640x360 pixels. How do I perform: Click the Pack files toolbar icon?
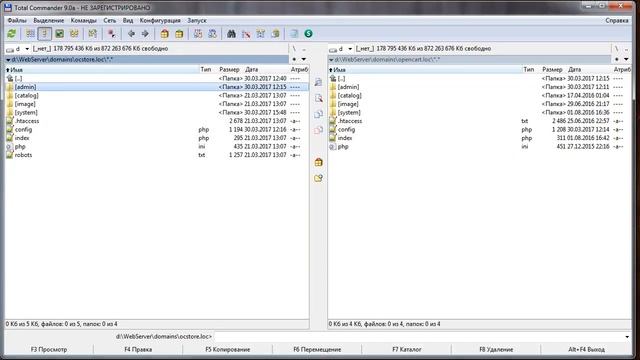(164, 34)
